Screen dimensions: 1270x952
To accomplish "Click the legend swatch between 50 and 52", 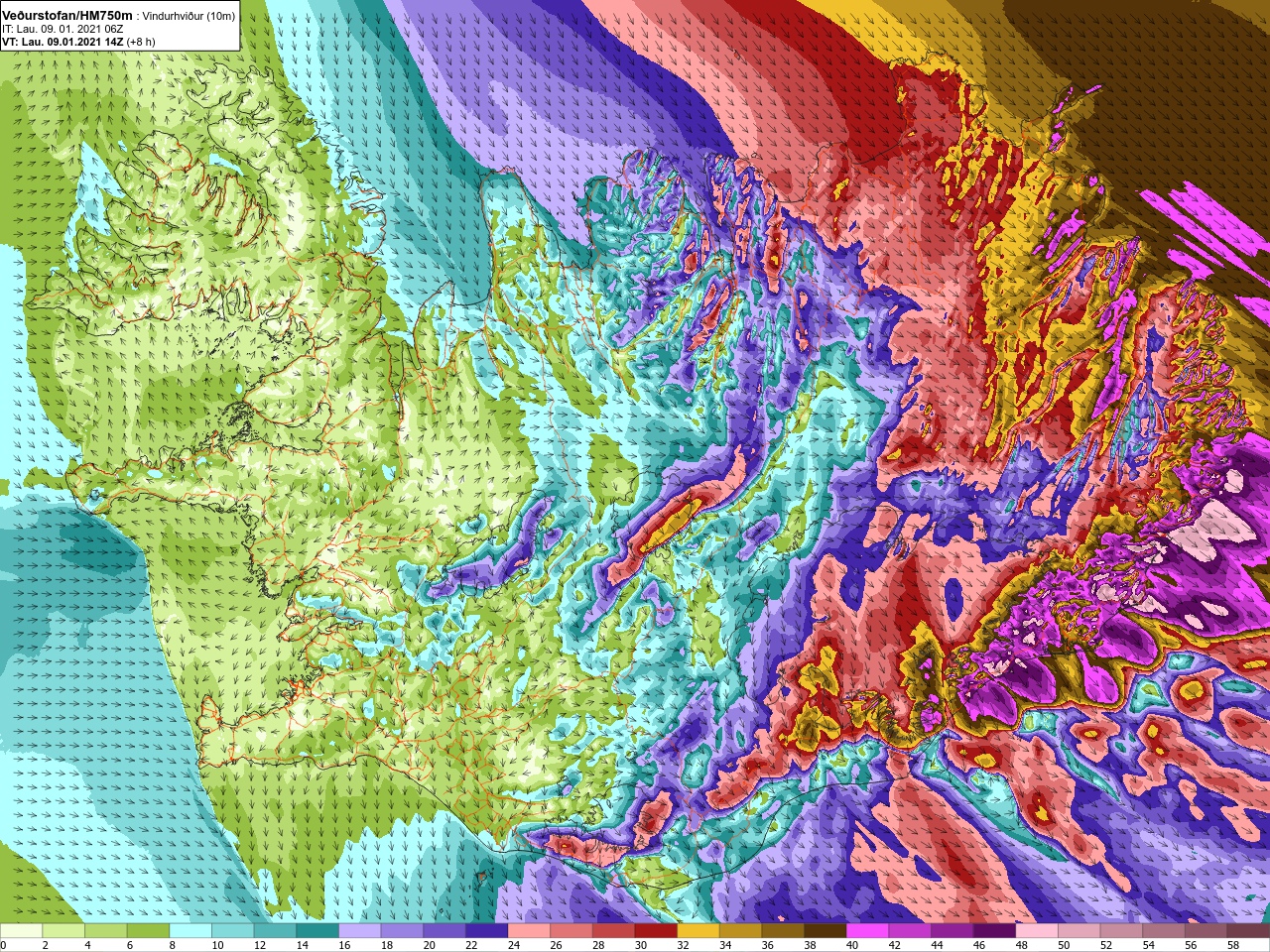I will click(1079, 932).
